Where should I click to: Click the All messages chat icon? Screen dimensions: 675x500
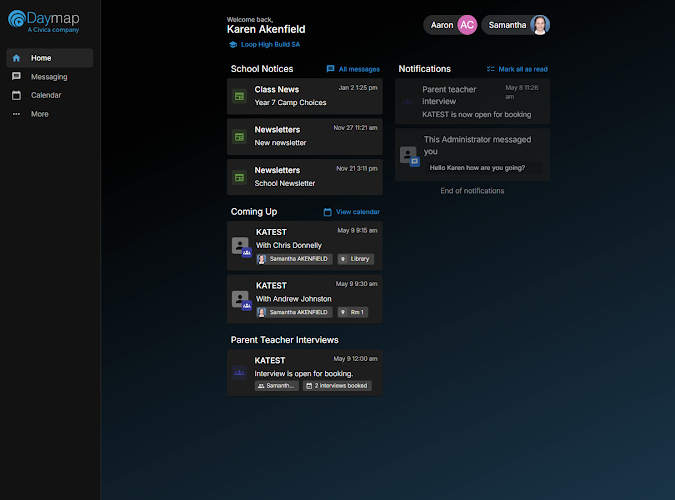tap(330, 69)
